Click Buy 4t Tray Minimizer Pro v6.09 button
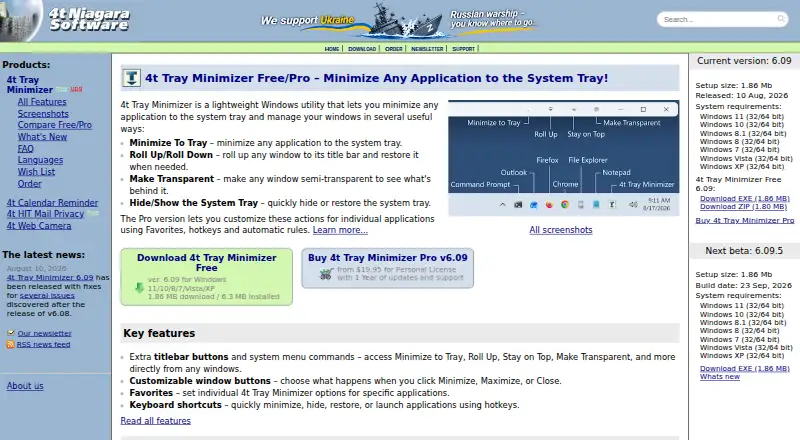 click(x=388, y=268)
